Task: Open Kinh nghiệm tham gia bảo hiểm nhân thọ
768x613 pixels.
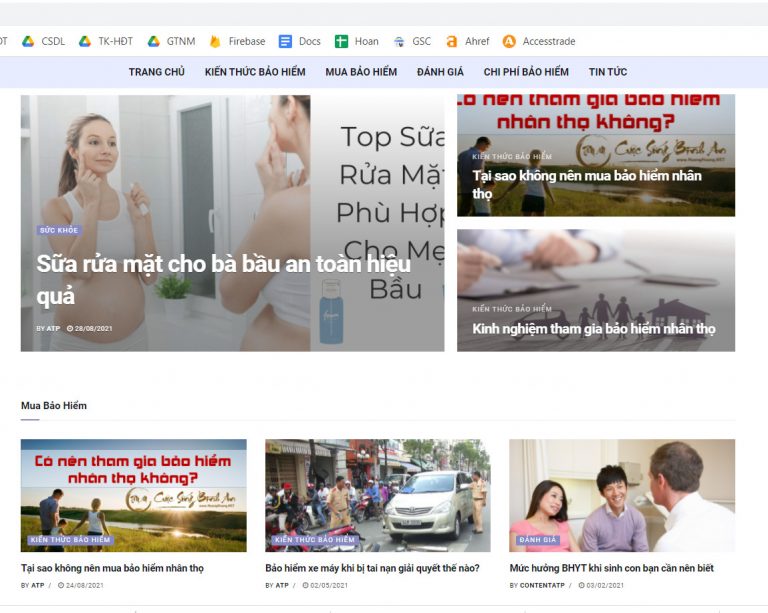Action: click(594, 329)
